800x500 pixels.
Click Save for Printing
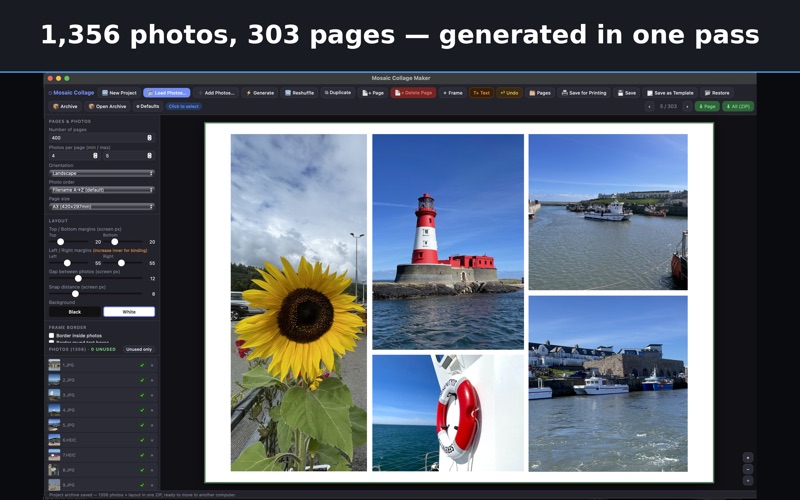pyautogui.click(x=584, y=93)
